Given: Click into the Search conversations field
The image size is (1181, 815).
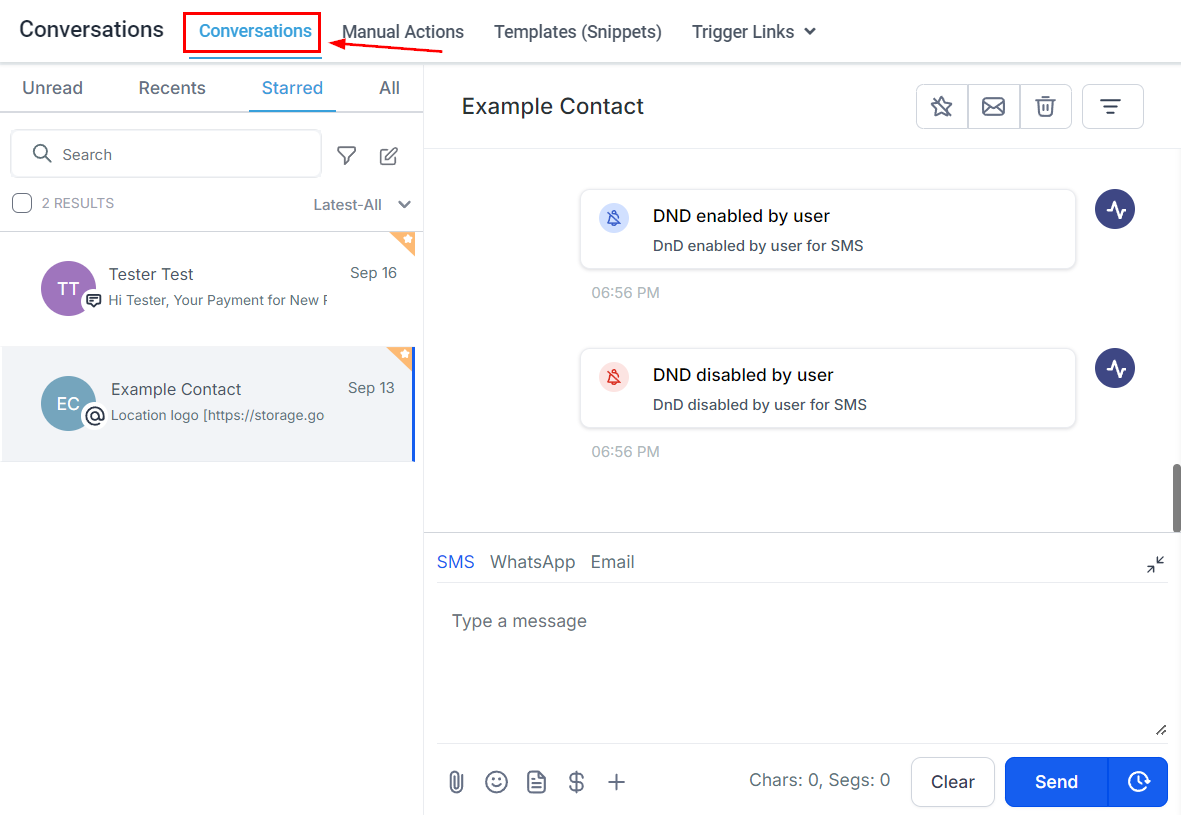Looking at the screenshot, I should 166,154.
